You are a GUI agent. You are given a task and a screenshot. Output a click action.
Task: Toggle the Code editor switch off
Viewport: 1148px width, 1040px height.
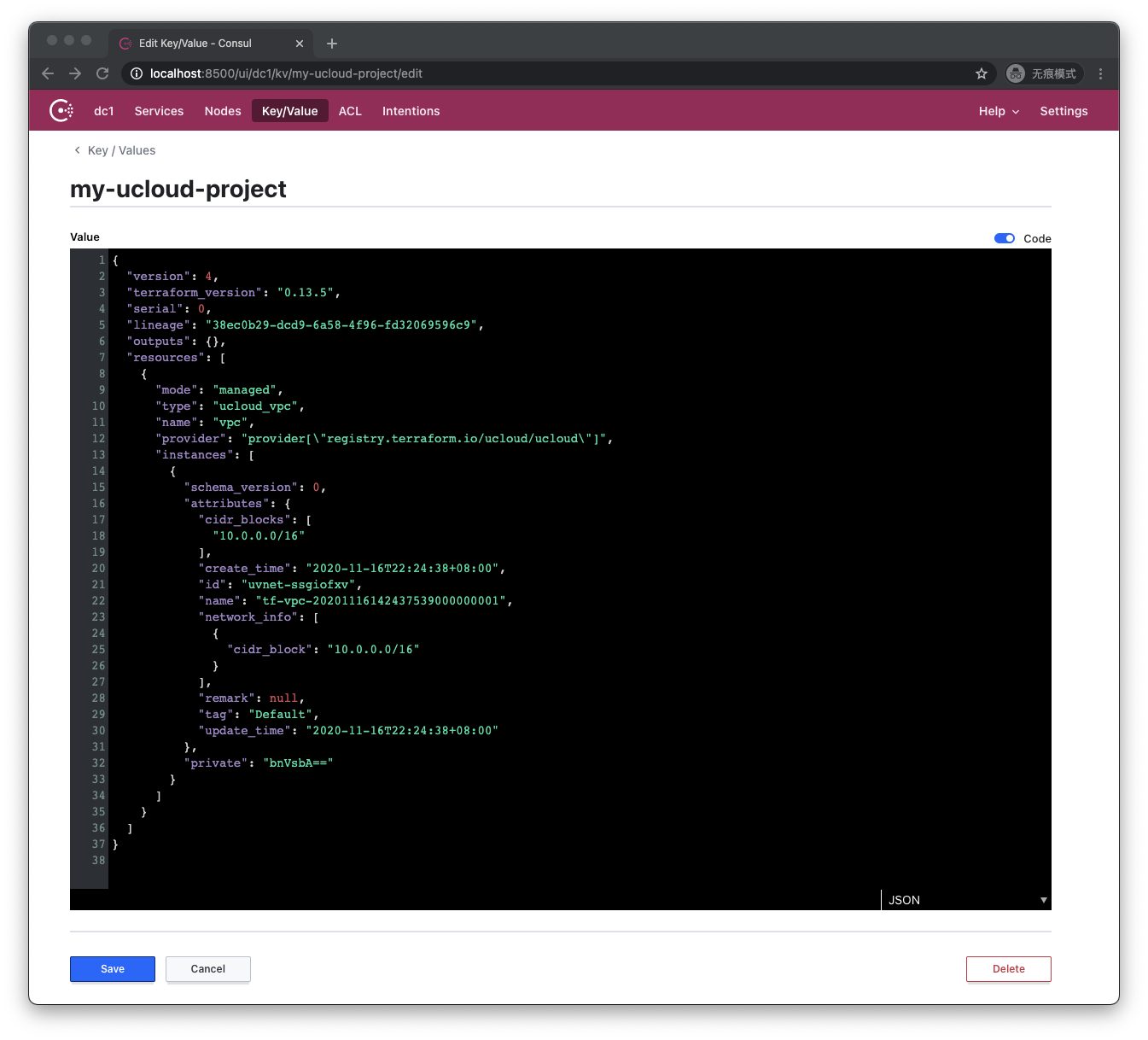[1005, 238]
